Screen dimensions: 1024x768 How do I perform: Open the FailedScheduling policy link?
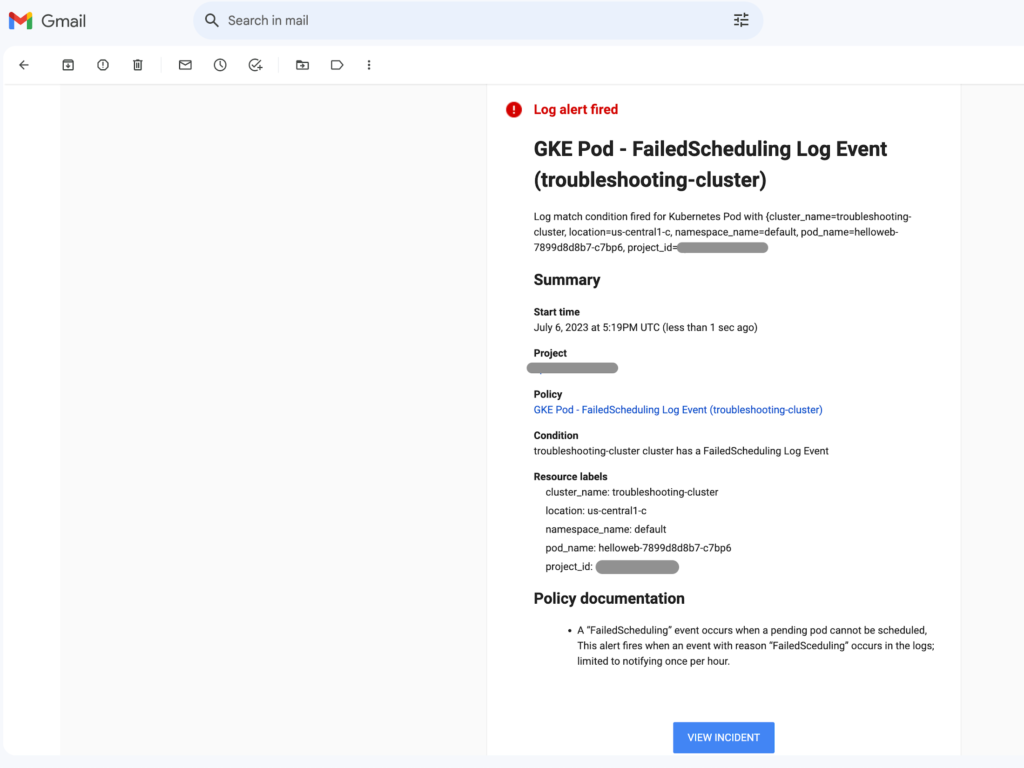tap(678, 409)
